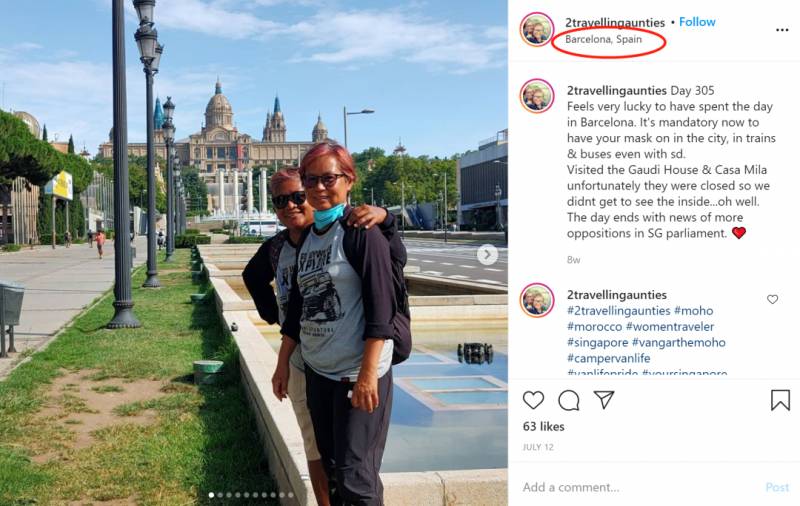800x506 pixels.
Task: Like the post with the heart icon
Action: pos(533,400)
